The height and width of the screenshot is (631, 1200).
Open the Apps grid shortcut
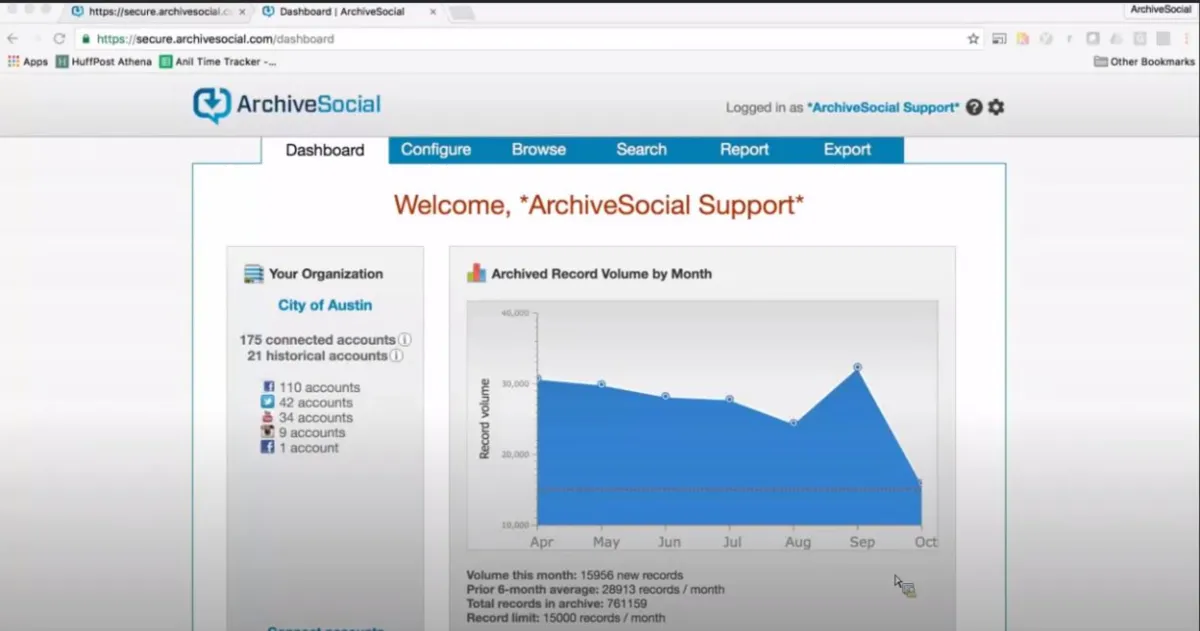28,62
